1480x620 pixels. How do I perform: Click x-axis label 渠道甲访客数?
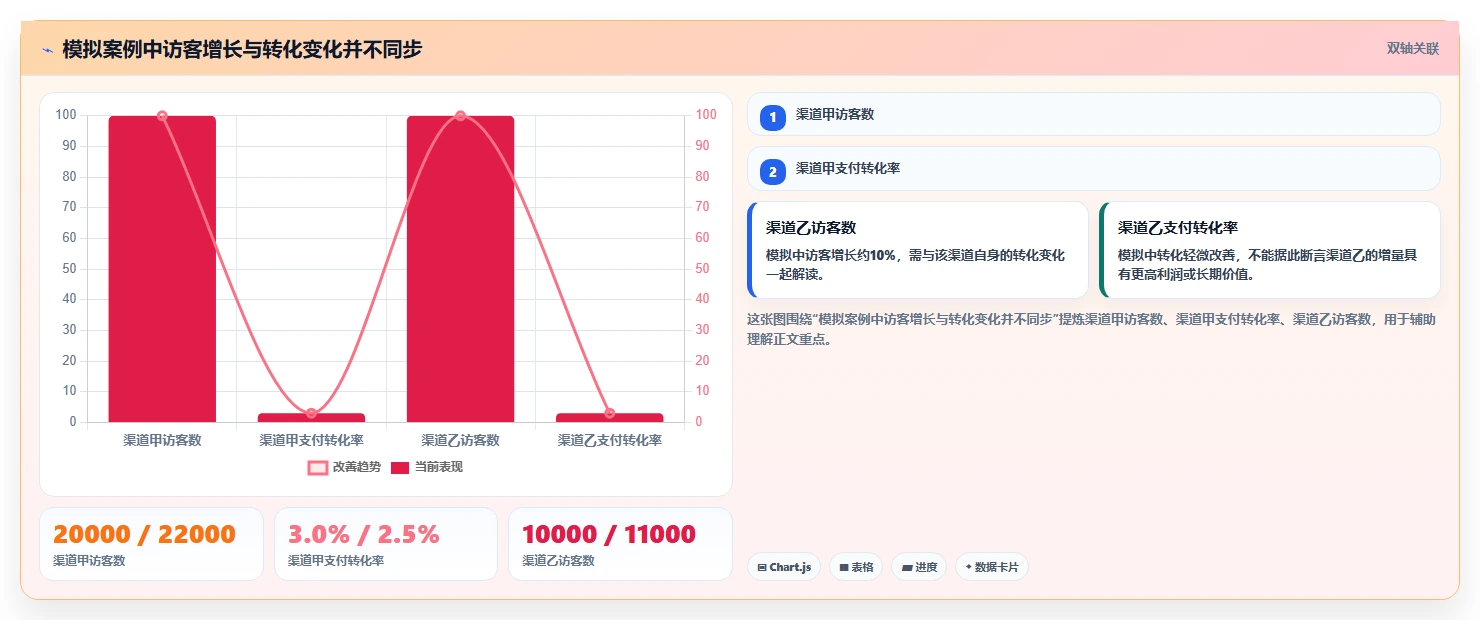(x=162, y=440)
